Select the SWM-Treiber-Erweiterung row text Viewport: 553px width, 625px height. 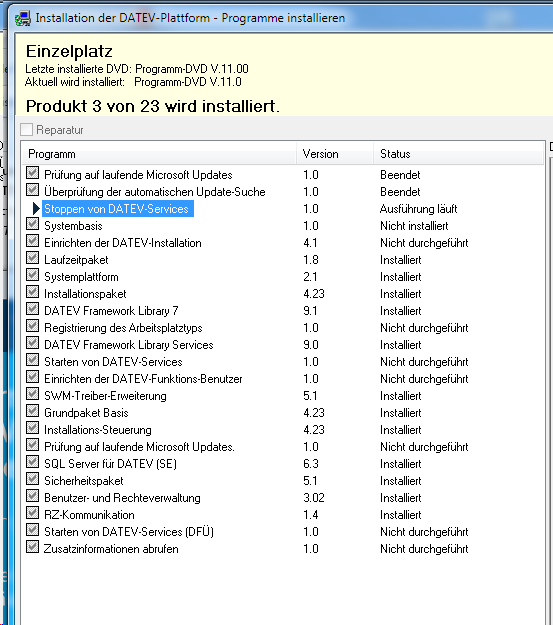coord(105,396)
